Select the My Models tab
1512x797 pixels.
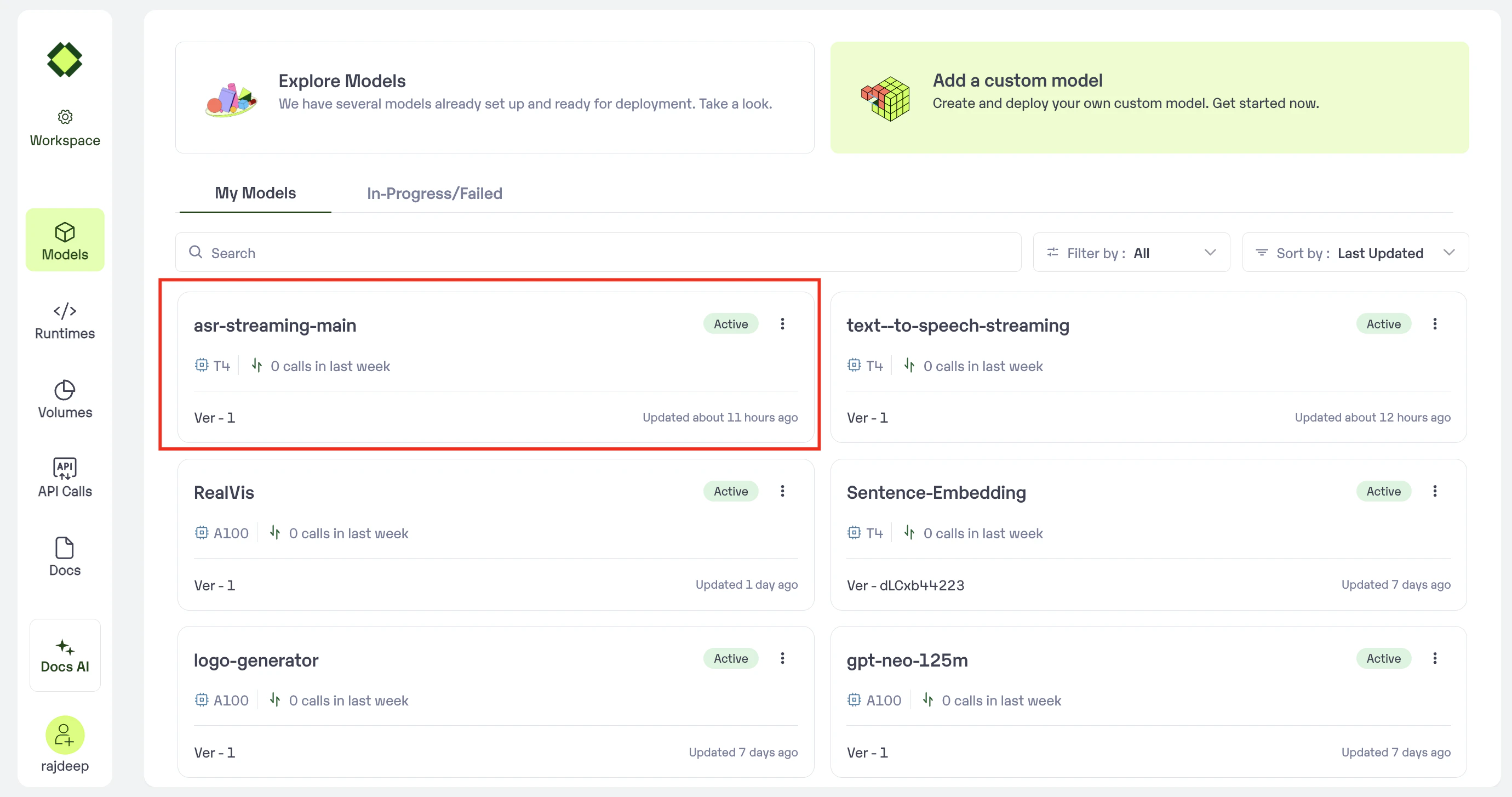[x=255, y=193]
